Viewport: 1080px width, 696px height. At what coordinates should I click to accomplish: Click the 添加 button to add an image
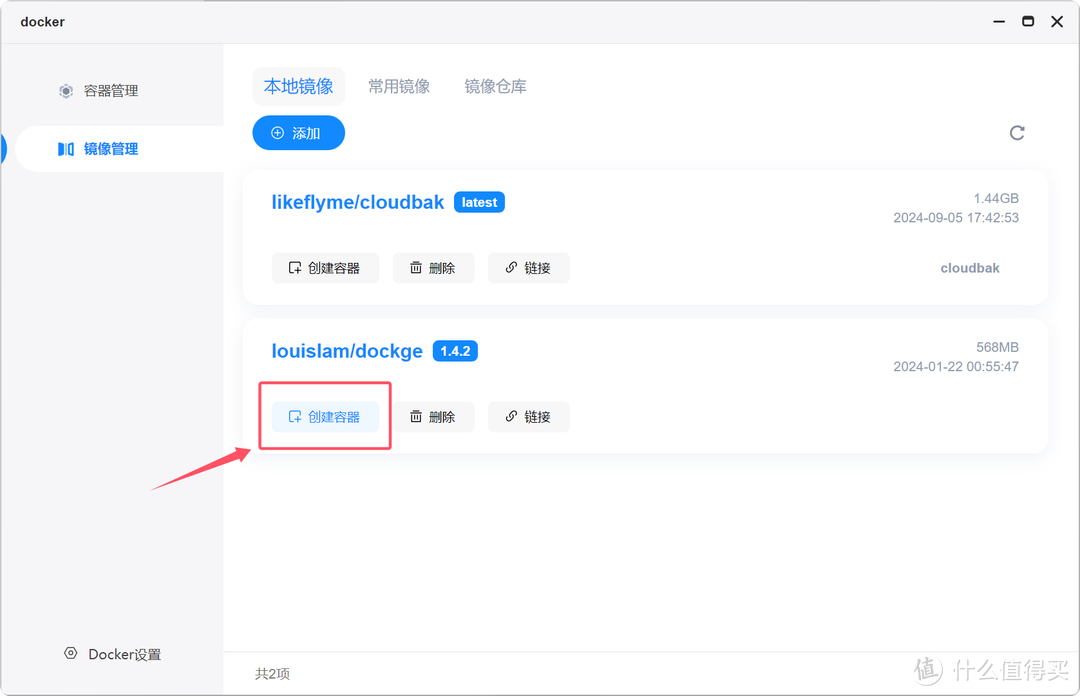(298, 132)
